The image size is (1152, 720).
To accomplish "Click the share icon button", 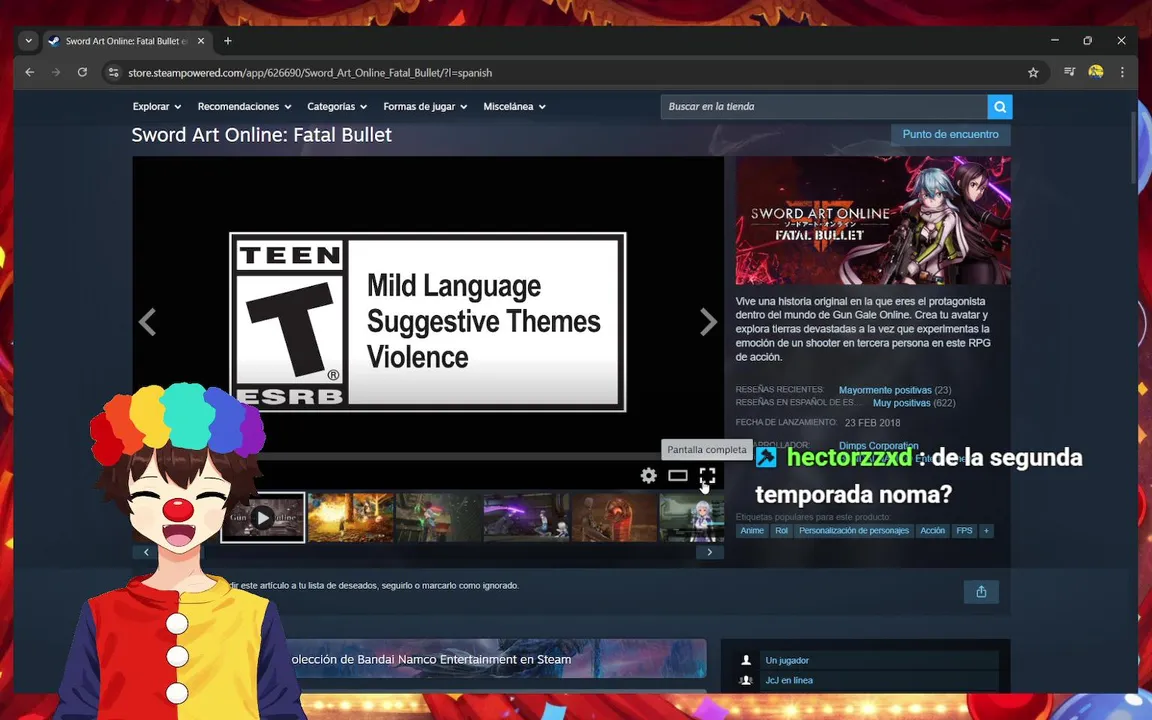I will (981, 591).
